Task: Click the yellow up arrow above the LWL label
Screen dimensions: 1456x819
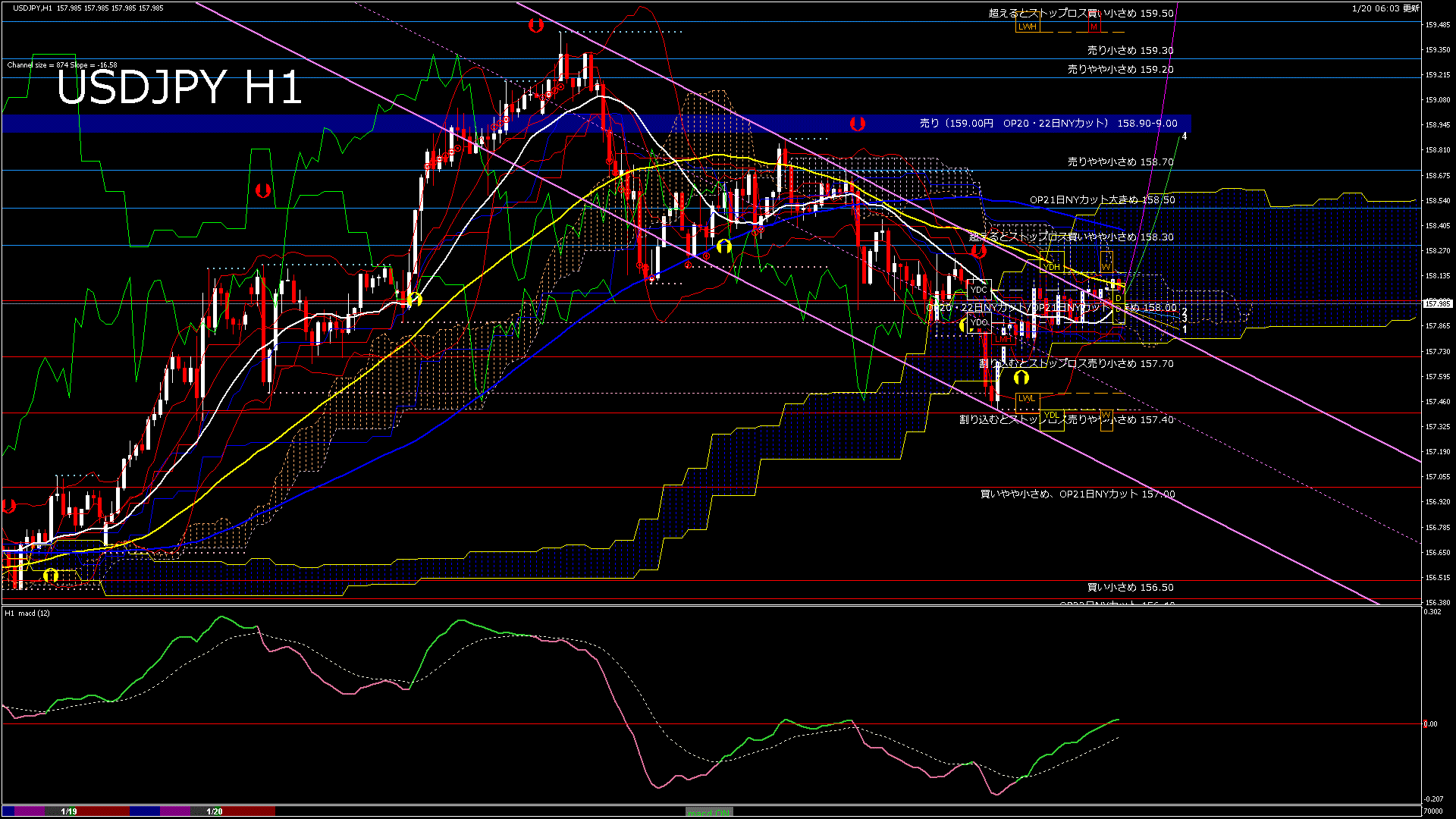Action: 1021,377
